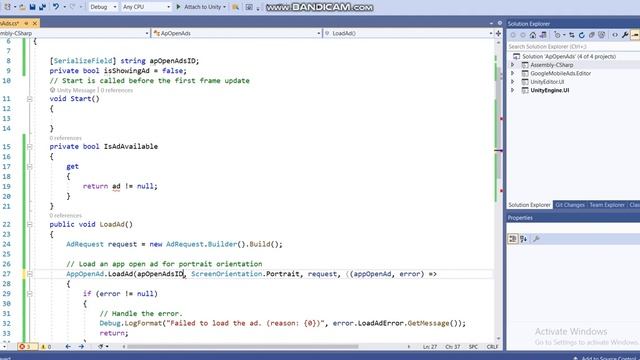Expand the Assembly-CSharp project node

(x=513, y=65)
